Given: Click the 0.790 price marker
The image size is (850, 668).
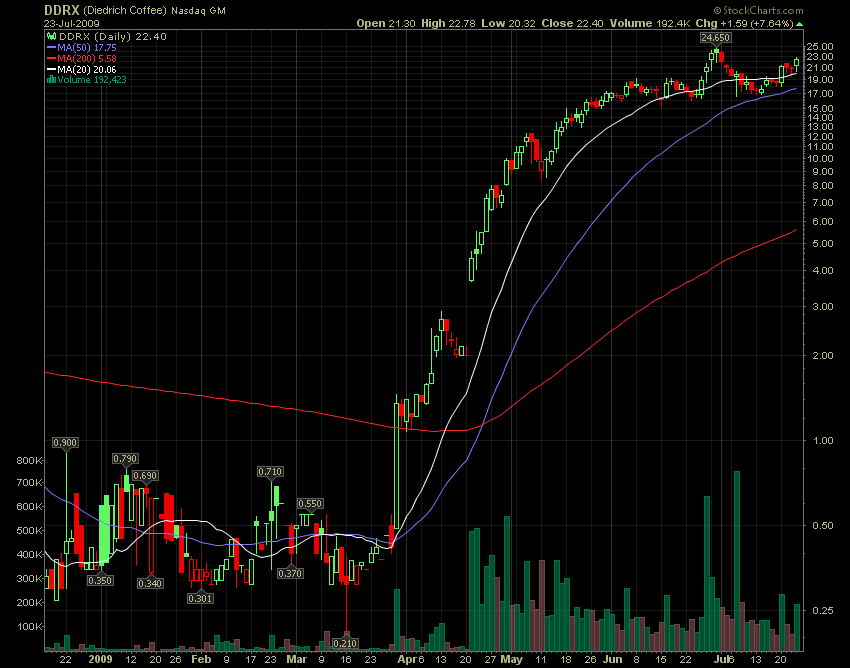Looking at the screenshot, I should coord(125,459).
